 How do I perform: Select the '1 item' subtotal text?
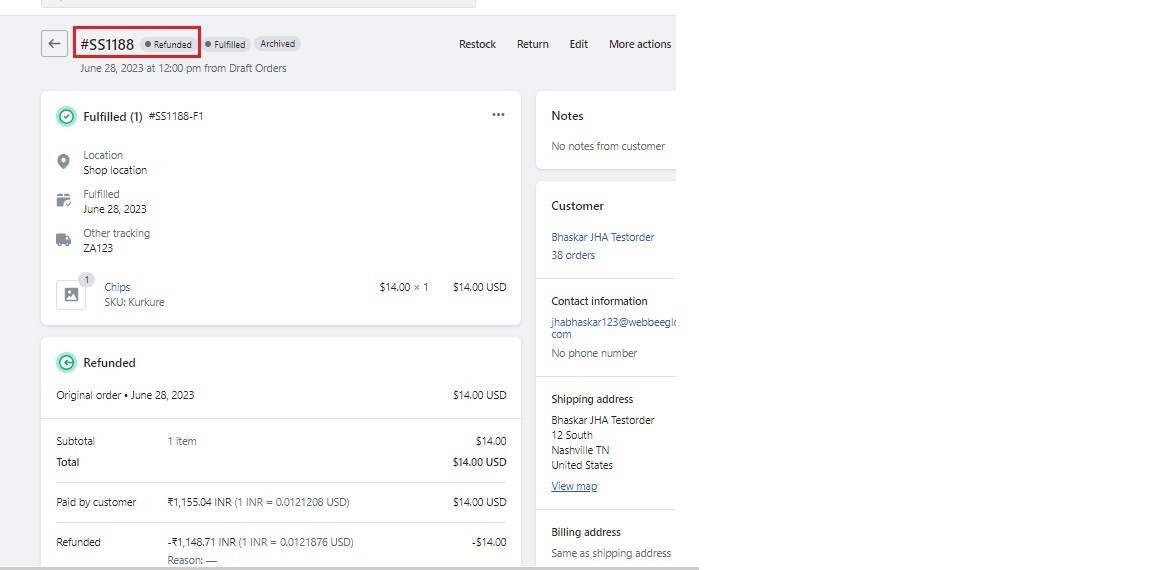click(182, 441)
